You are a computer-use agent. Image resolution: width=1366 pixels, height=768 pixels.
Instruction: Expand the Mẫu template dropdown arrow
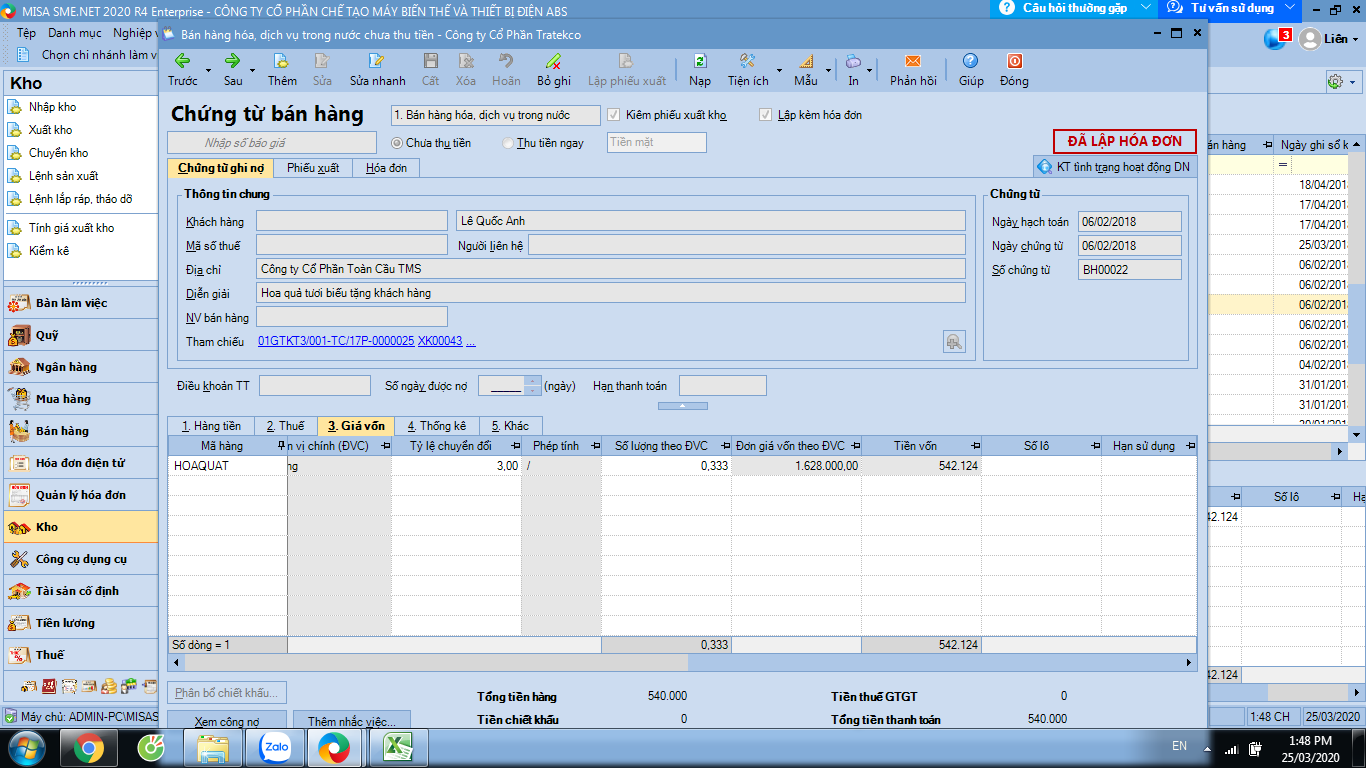(829, 70)
